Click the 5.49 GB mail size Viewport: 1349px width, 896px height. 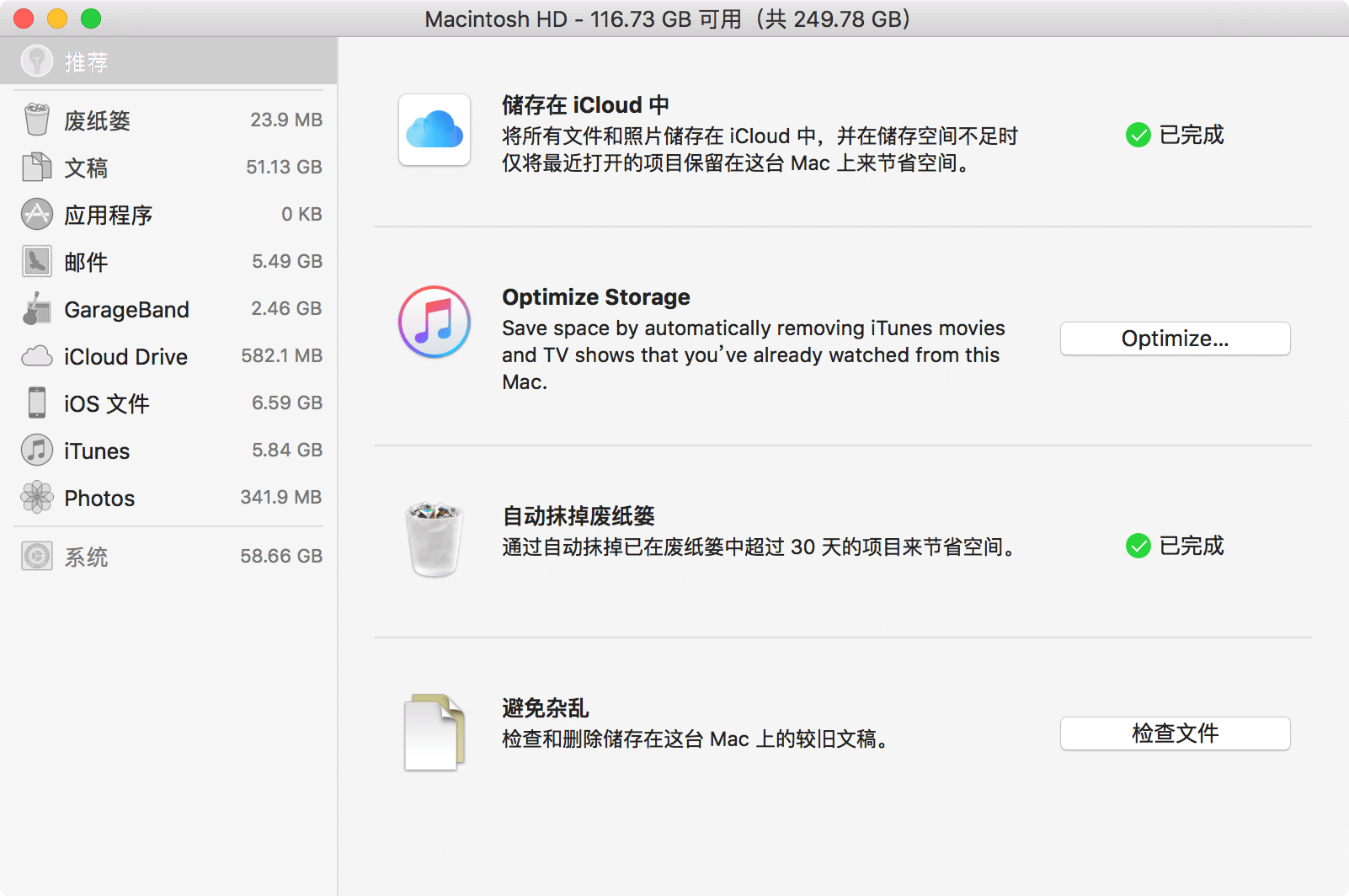tap(287, 261)
